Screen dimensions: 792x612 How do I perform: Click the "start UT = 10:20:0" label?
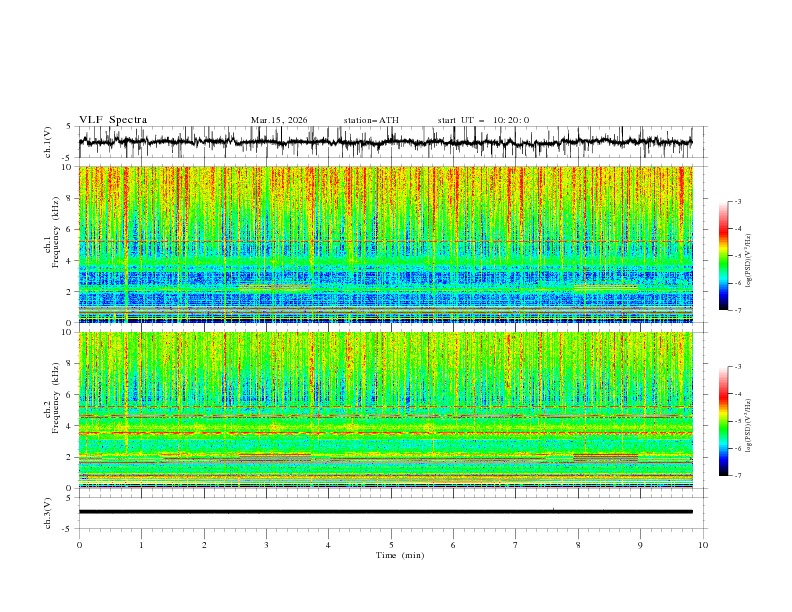(x=483, y=120)
